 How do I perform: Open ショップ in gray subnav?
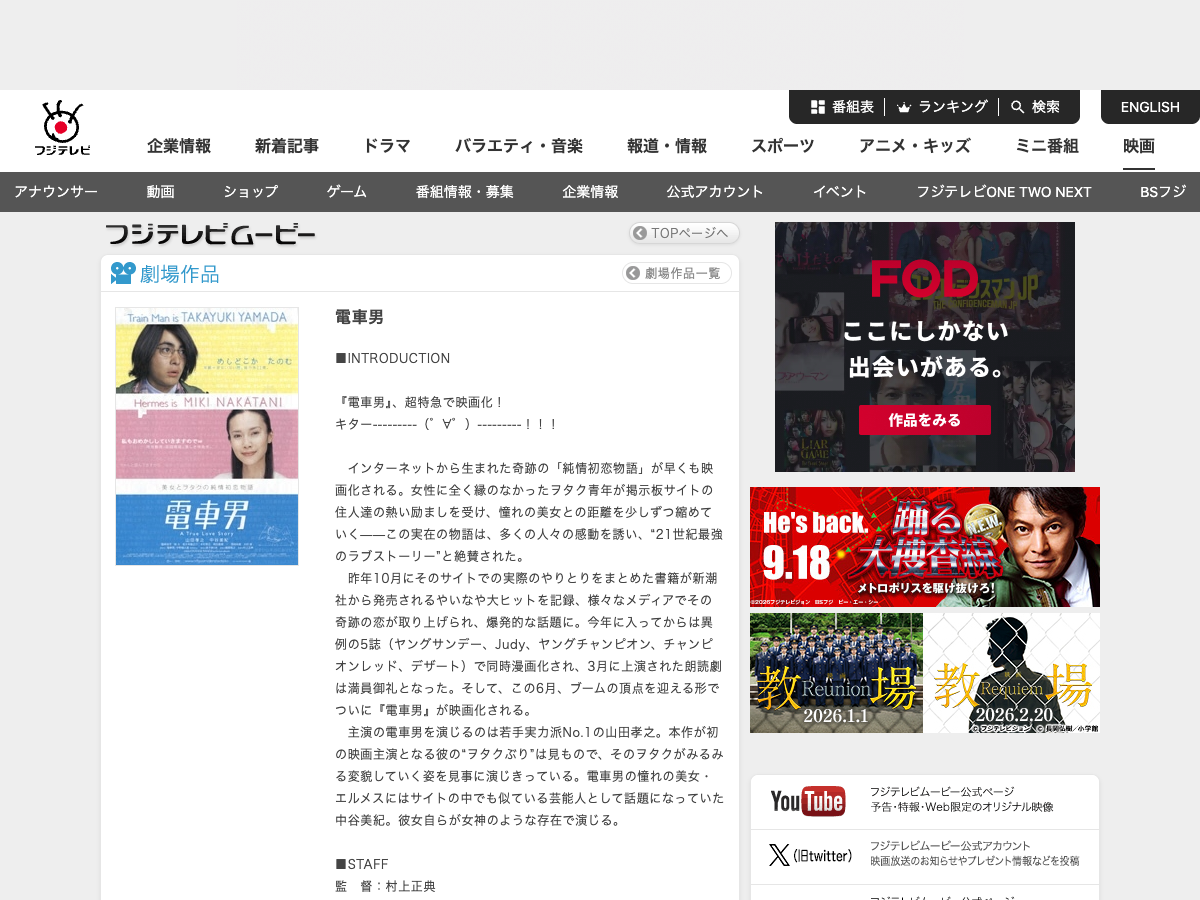coord(251,192)
